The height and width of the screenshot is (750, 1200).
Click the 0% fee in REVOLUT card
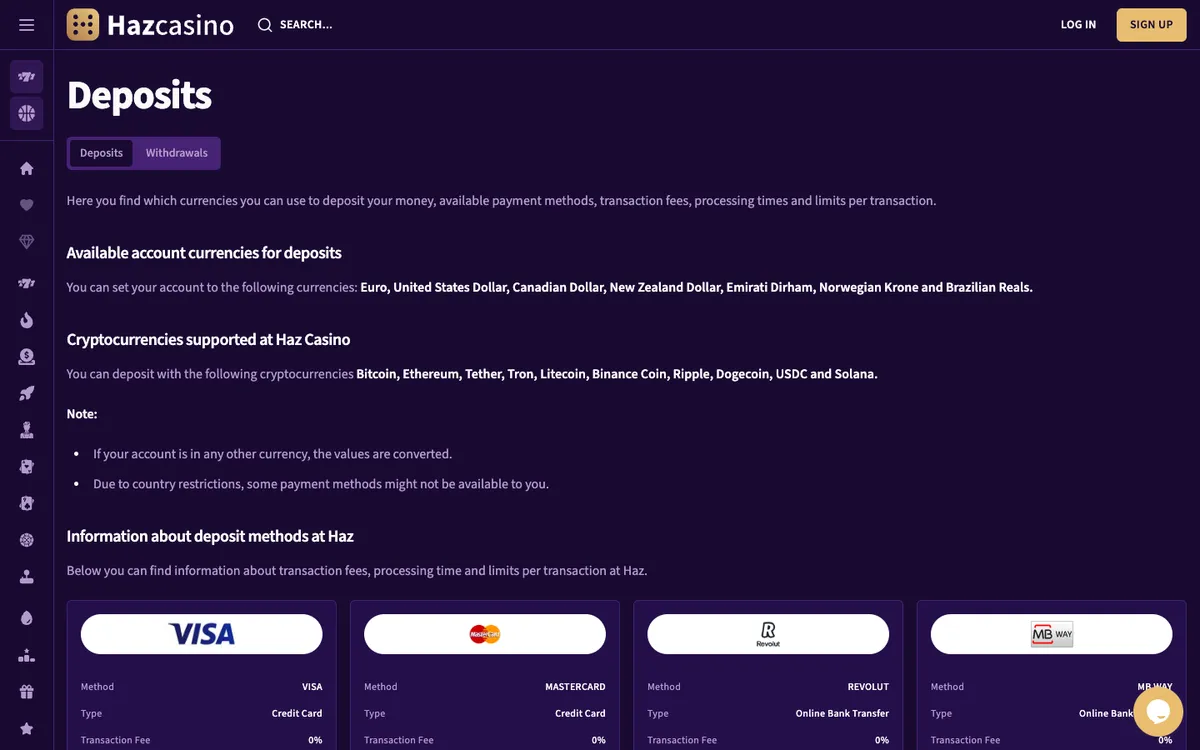882,741
